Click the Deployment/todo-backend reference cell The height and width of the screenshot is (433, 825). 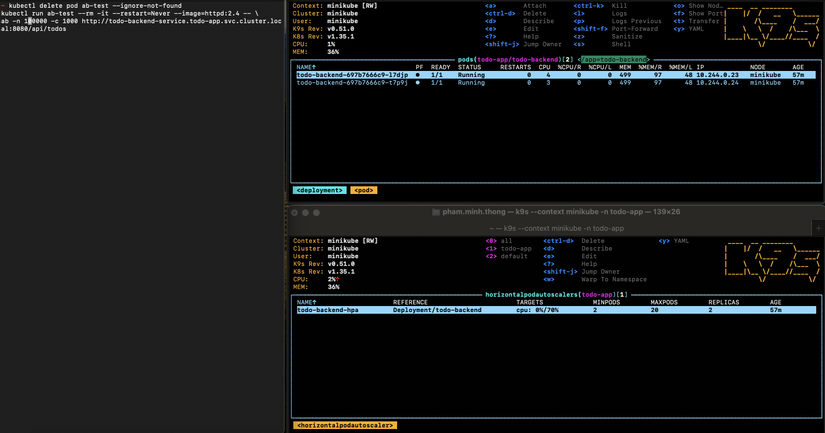[437, 310]
